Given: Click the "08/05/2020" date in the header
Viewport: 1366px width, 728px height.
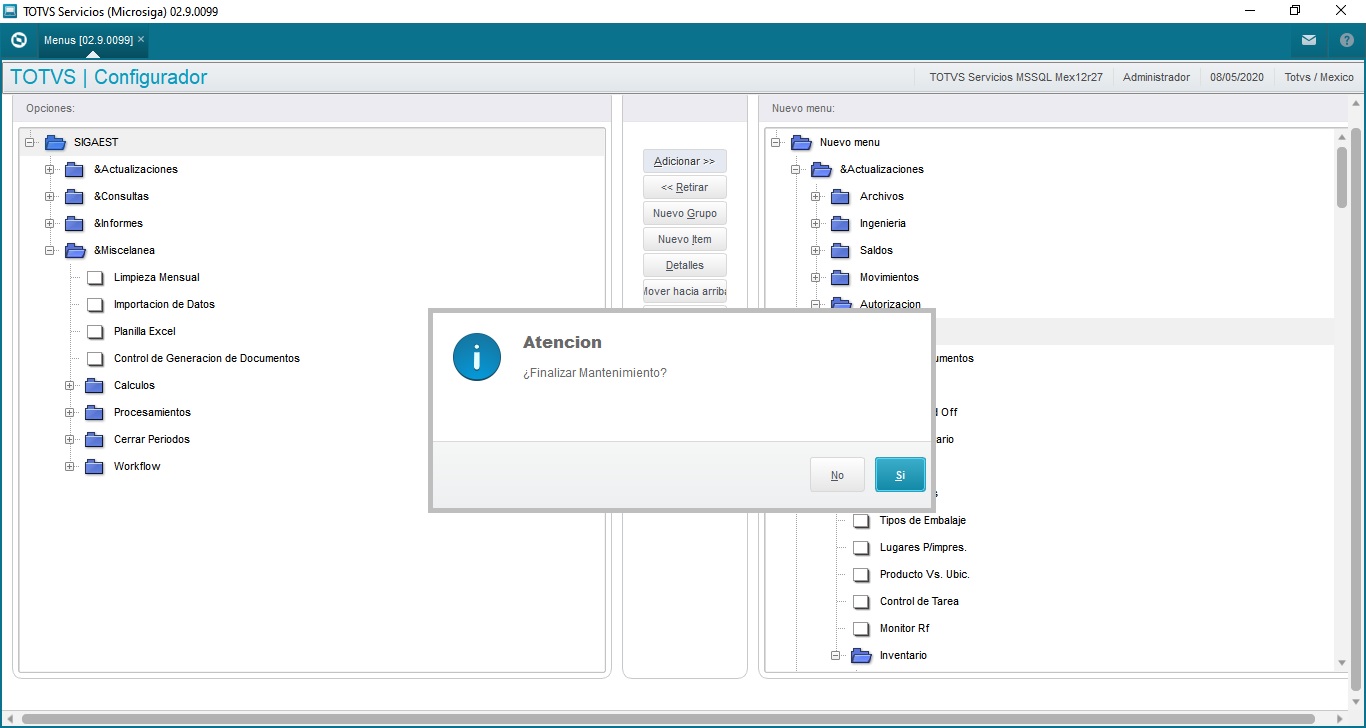Looking at the screenshot, I should (1237, 77).
